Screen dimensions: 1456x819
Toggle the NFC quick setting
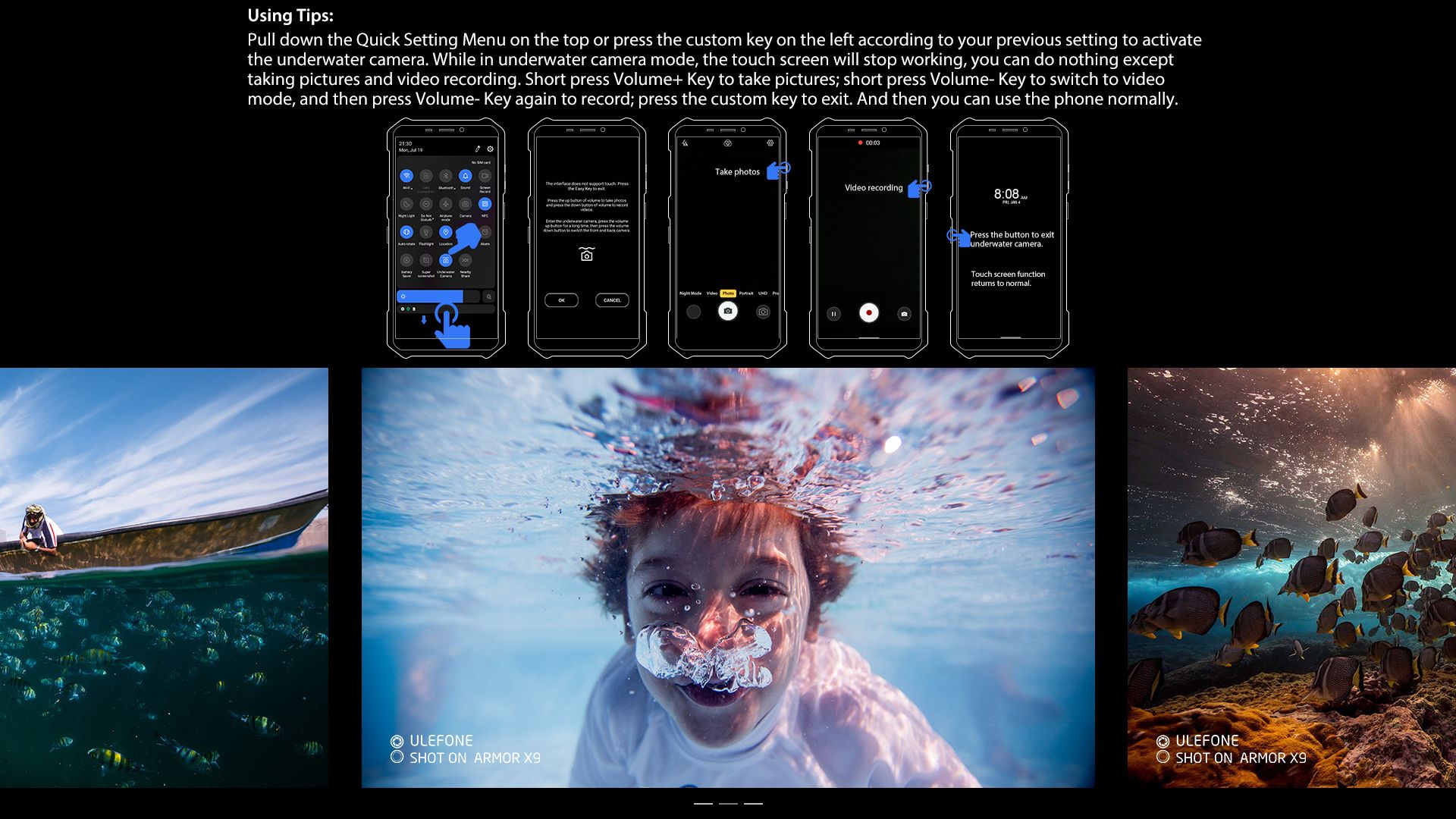tap(485, 204)
